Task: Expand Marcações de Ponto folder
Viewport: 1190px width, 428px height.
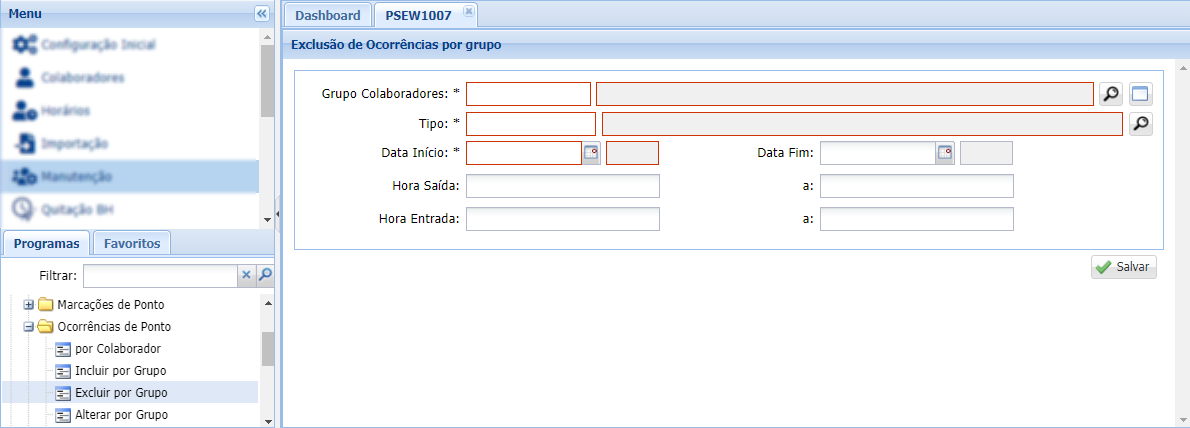Action: pos(29,305)
